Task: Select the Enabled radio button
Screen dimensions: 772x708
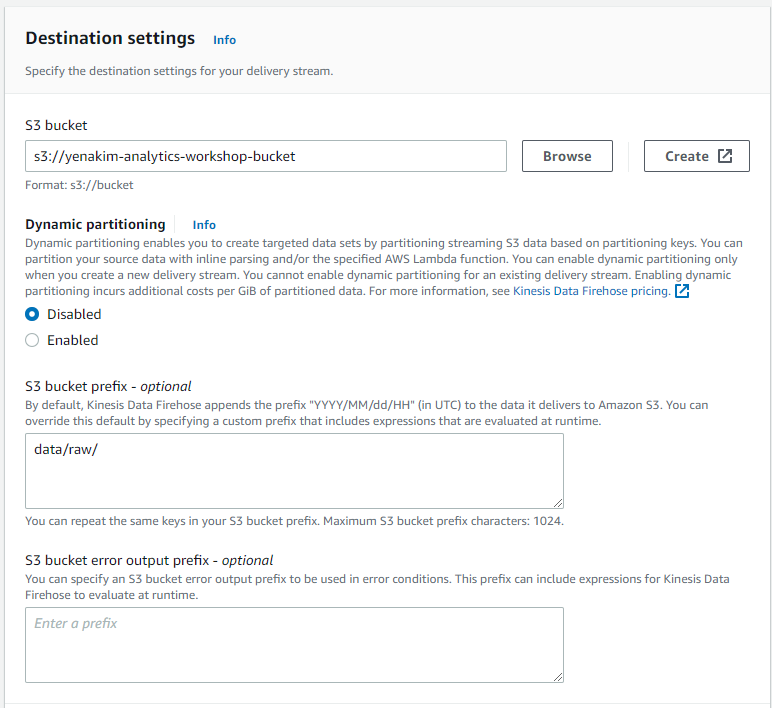Action: 33,340
